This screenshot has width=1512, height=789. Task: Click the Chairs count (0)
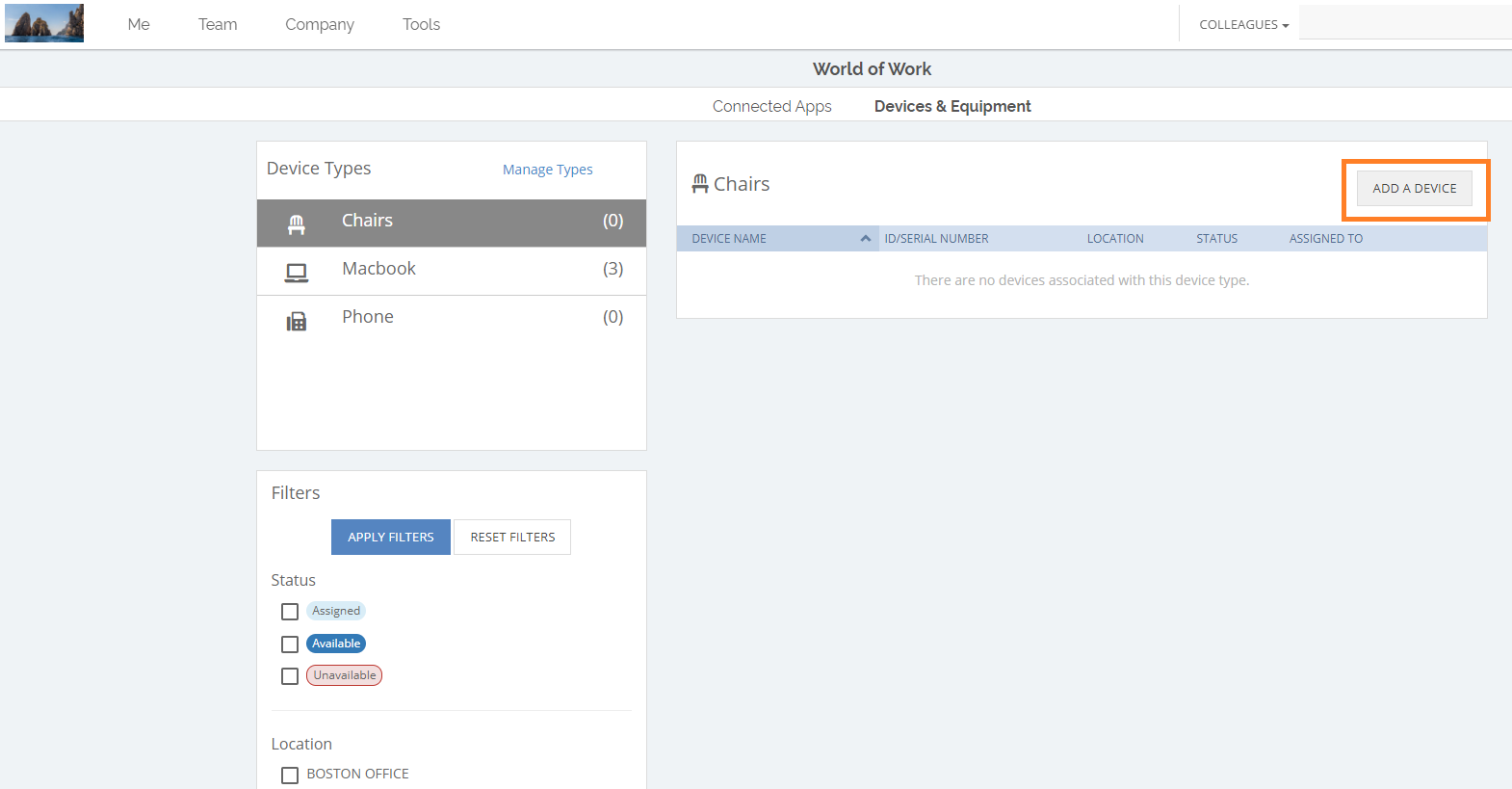click(613, 221)
